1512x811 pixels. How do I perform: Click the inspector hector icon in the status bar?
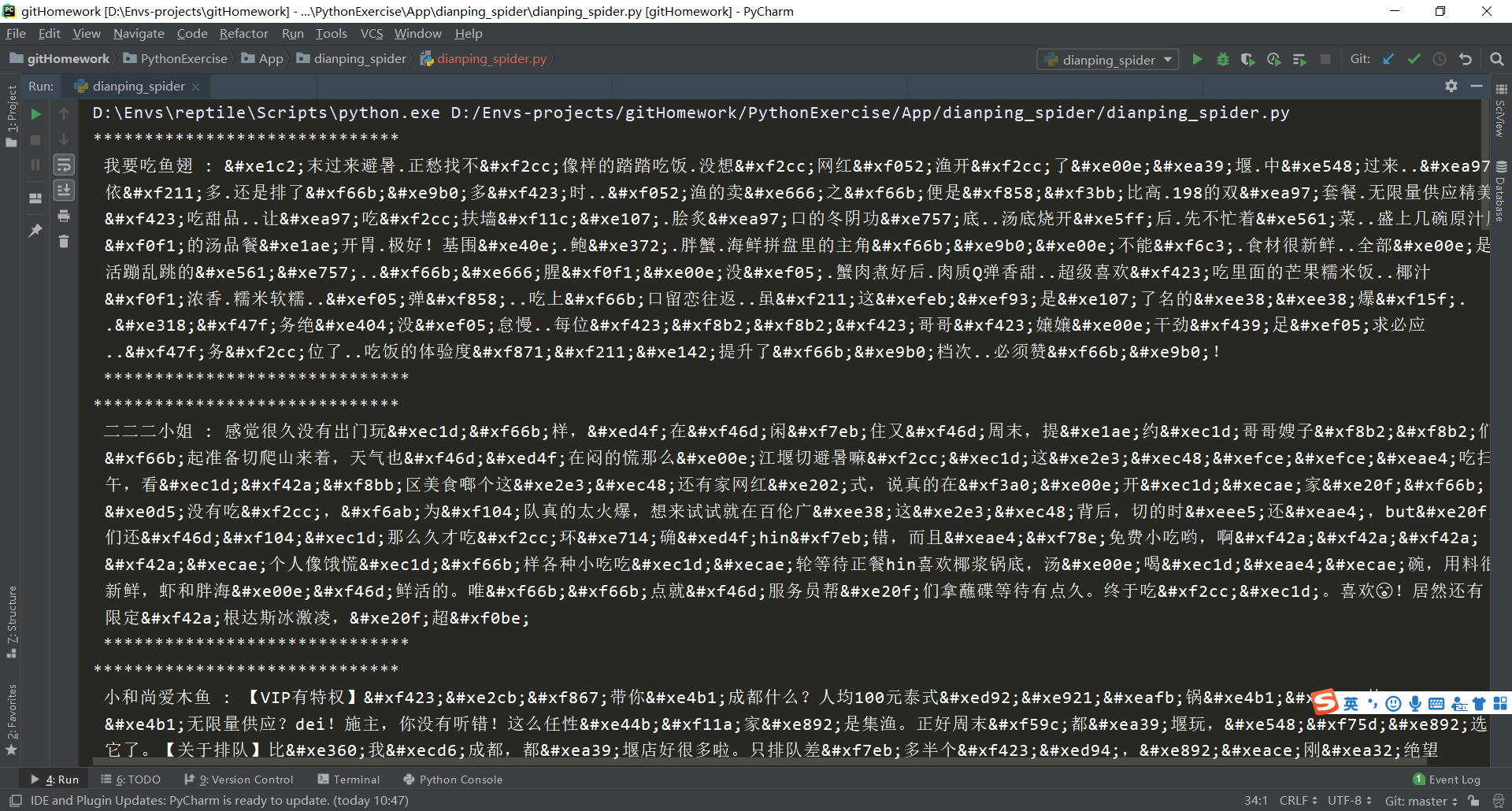coord(1499,801)
